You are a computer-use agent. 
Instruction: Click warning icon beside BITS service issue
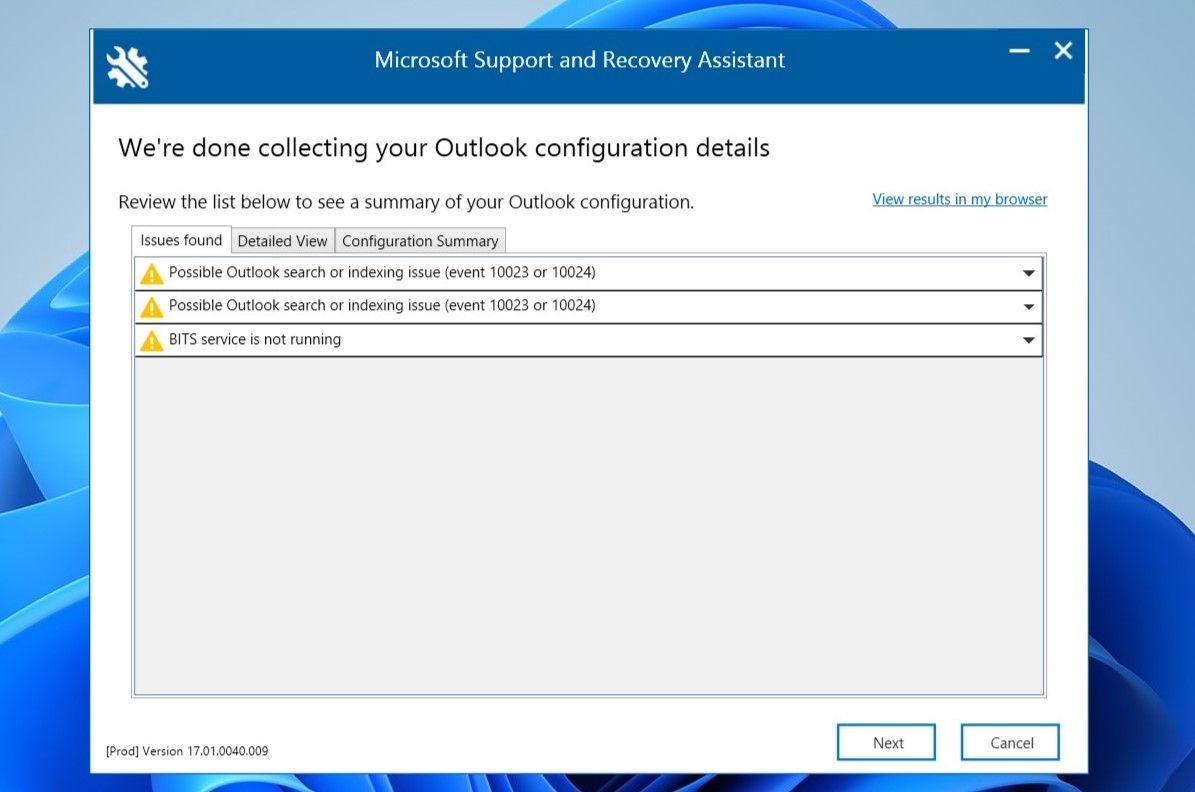coord(152,341)
